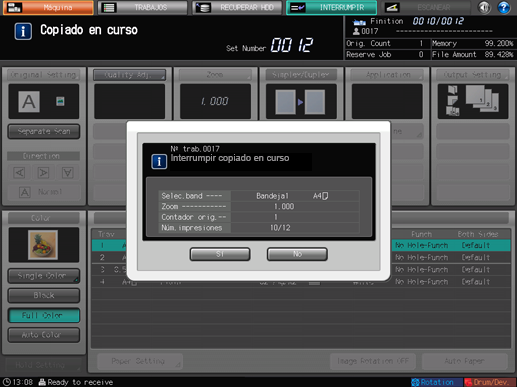Click the info icon in dialog

click(159, 161)
